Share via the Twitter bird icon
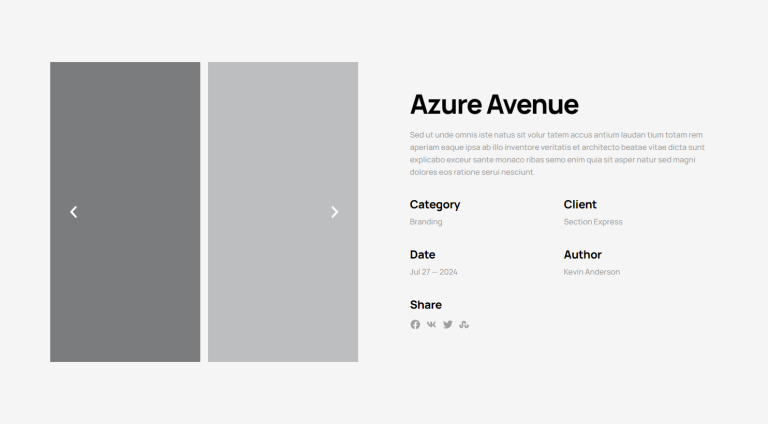Viewport: 768px width, 424px height. 448,324
